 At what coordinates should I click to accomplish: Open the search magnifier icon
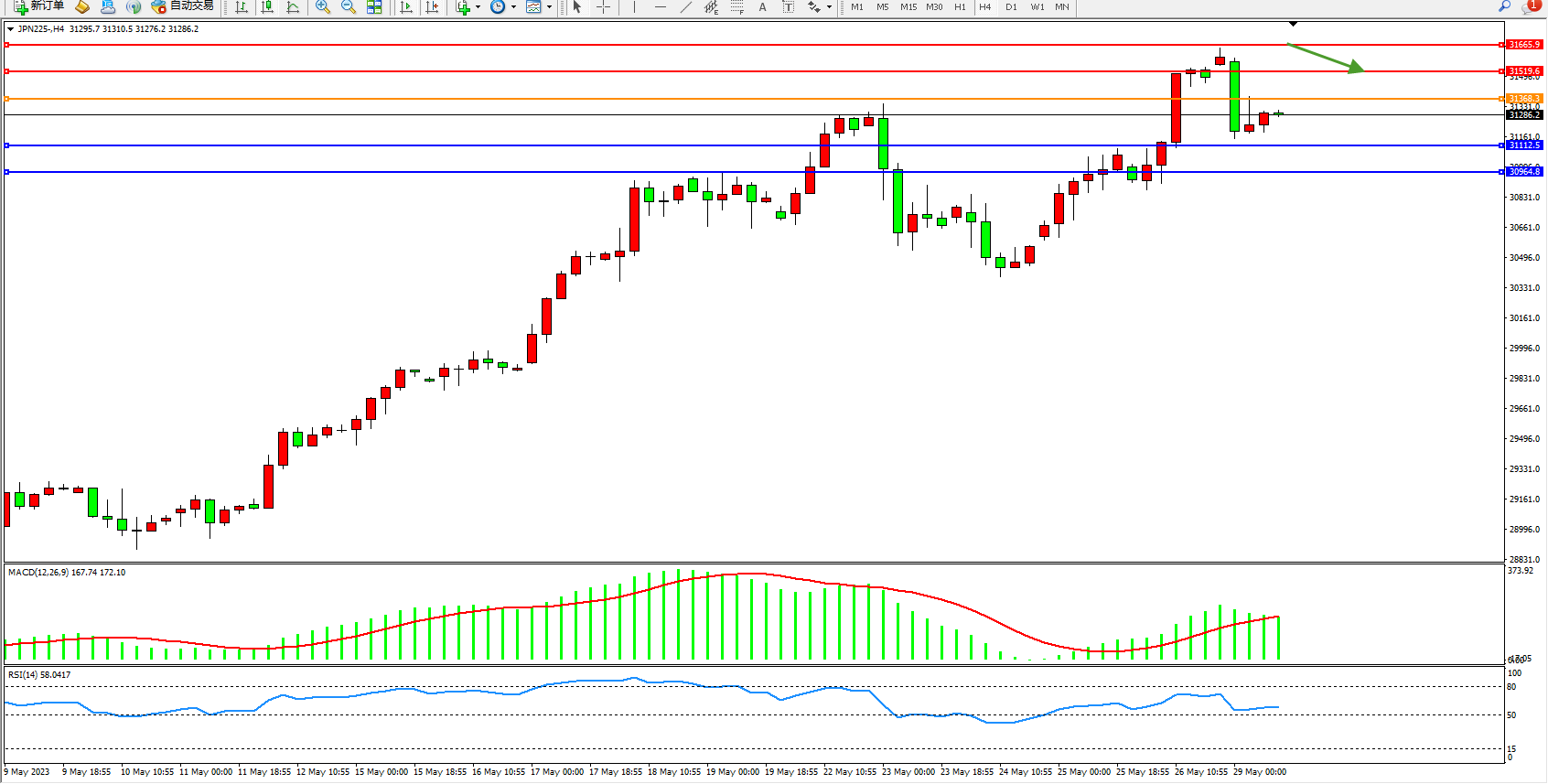pyautogui.click(x=1504, y=6)
